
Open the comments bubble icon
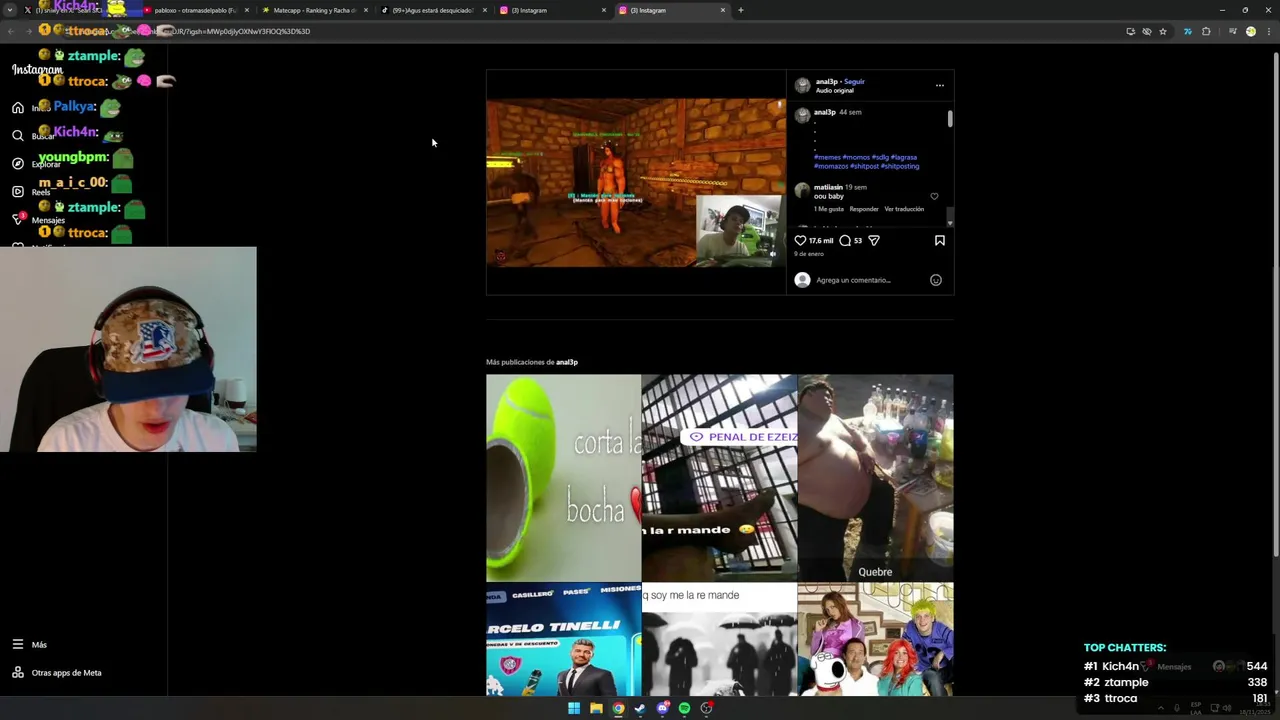[845, 240]
